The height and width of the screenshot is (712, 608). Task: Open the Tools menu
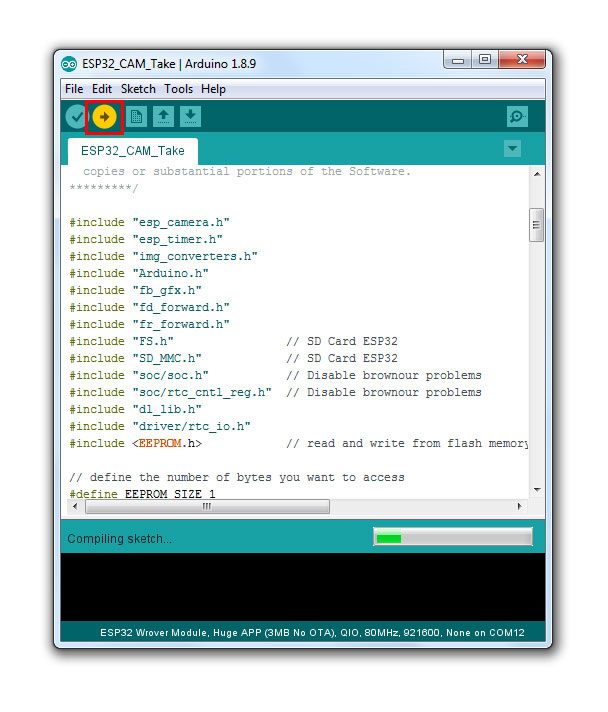click(x=178, y=89)
